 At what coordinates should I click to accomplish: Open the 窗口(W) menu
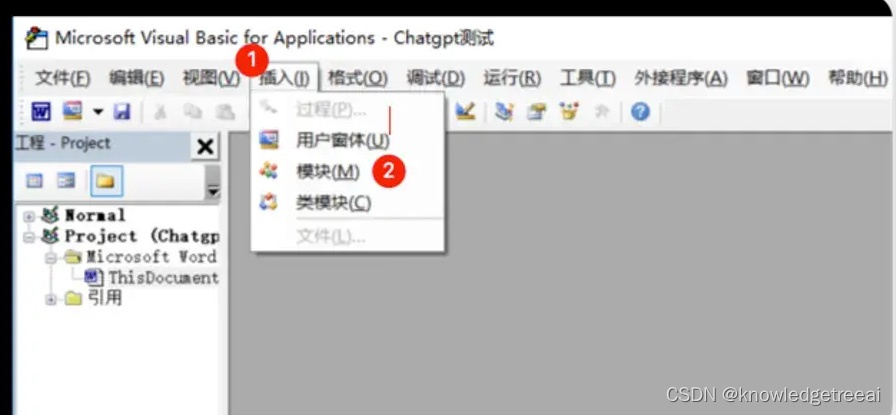coord(778,78)
